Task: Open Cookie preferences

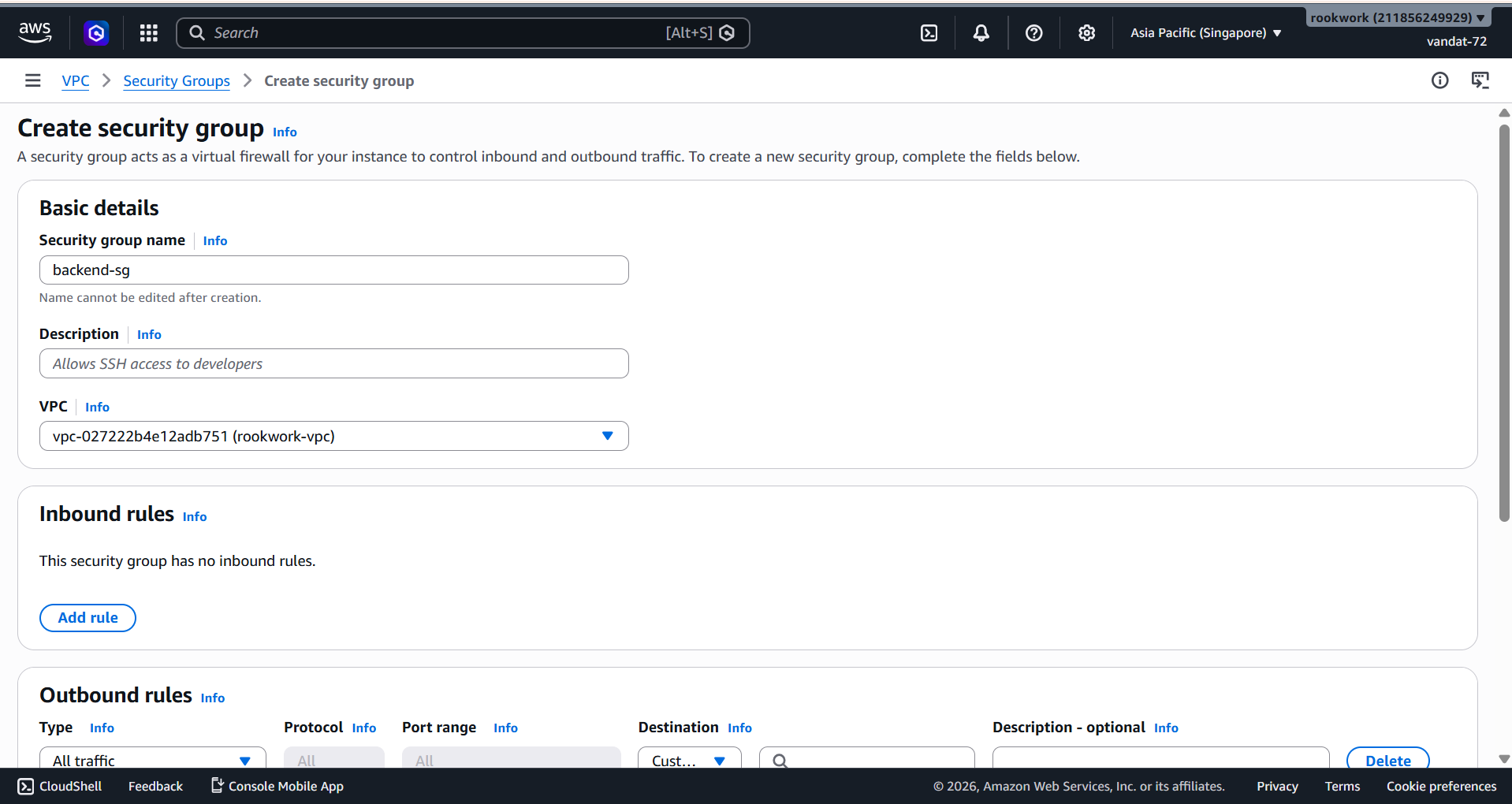Action: coord(1441,786)
